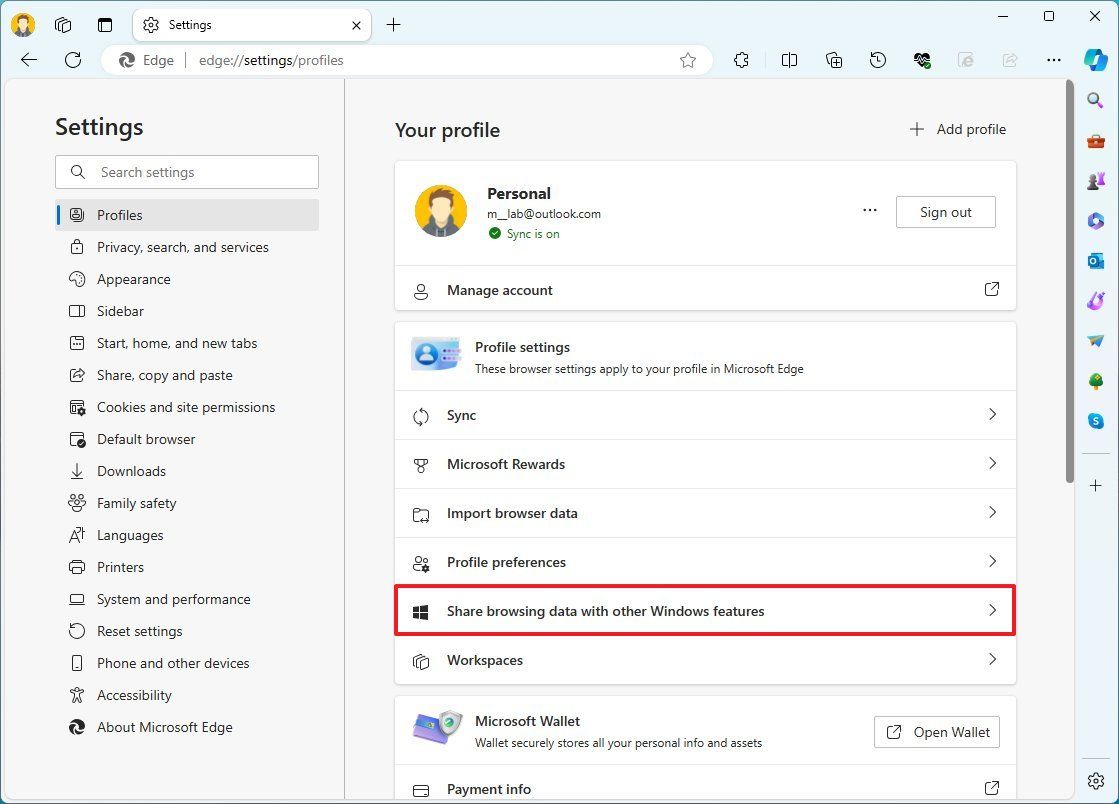This screenshot has width=1119, height=804.
Task: Sign out of the Personal profile
Action: tap(944, 211)
